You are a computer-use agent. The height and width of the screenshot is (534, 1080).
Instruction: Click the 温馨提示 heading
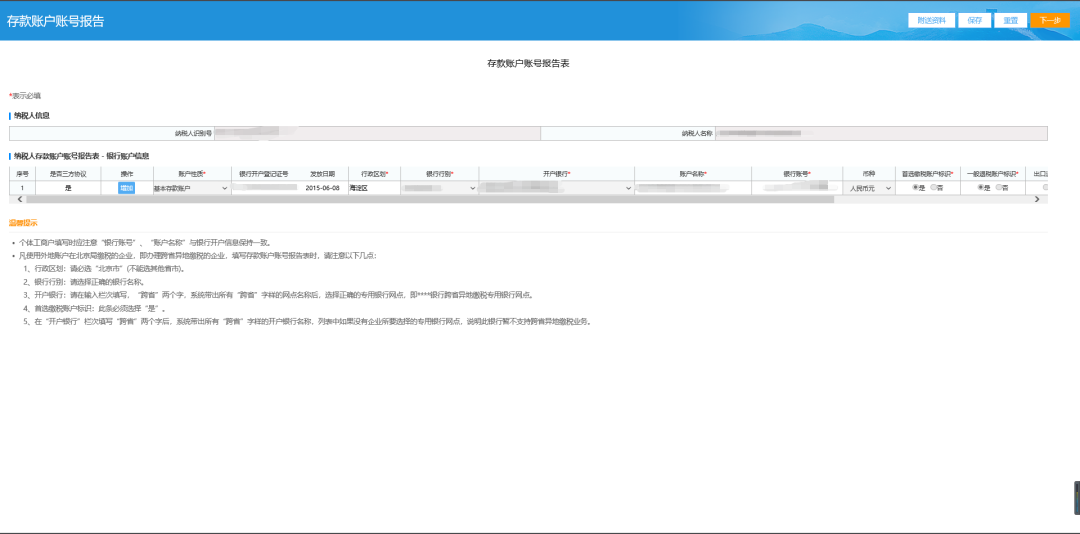click(x=23, y=223)
